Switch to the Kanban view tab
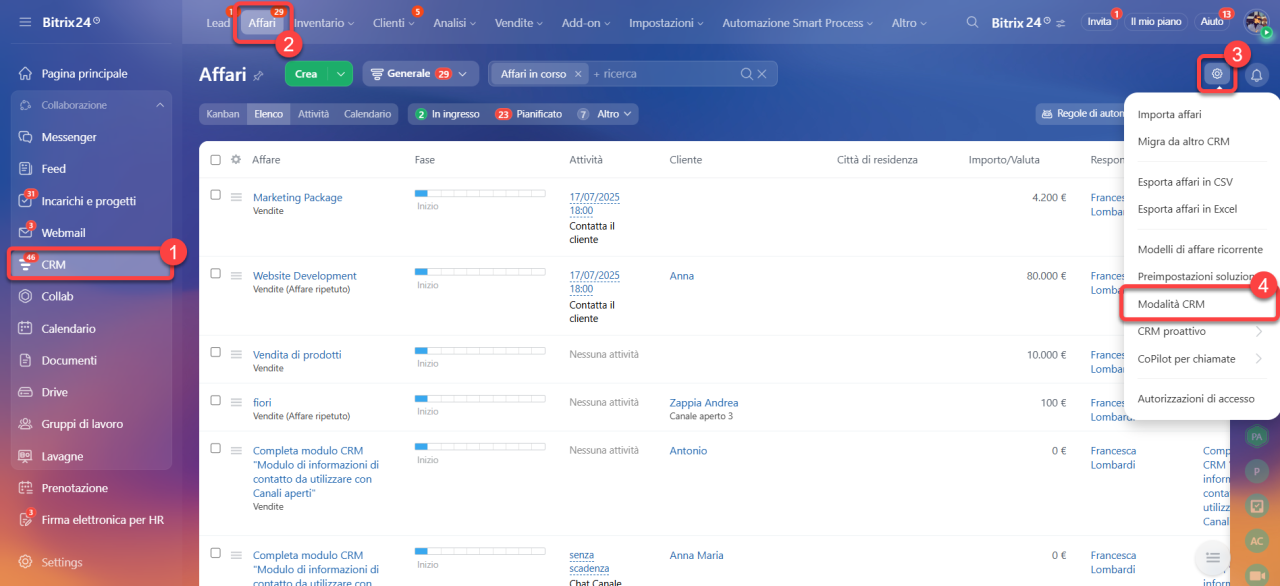Viewport: 1280px width, 586px height. click(223, 114)
